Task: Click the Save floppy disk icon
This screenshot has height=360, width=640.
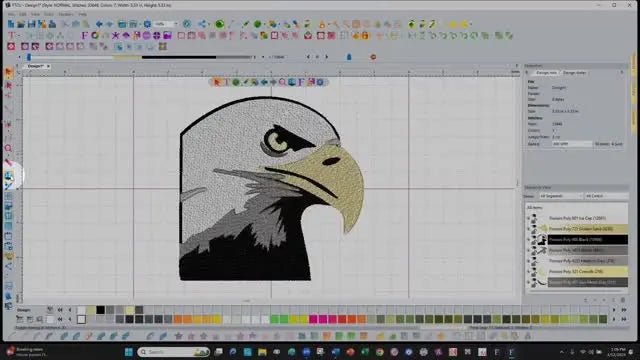Action: tap(31, 24)
